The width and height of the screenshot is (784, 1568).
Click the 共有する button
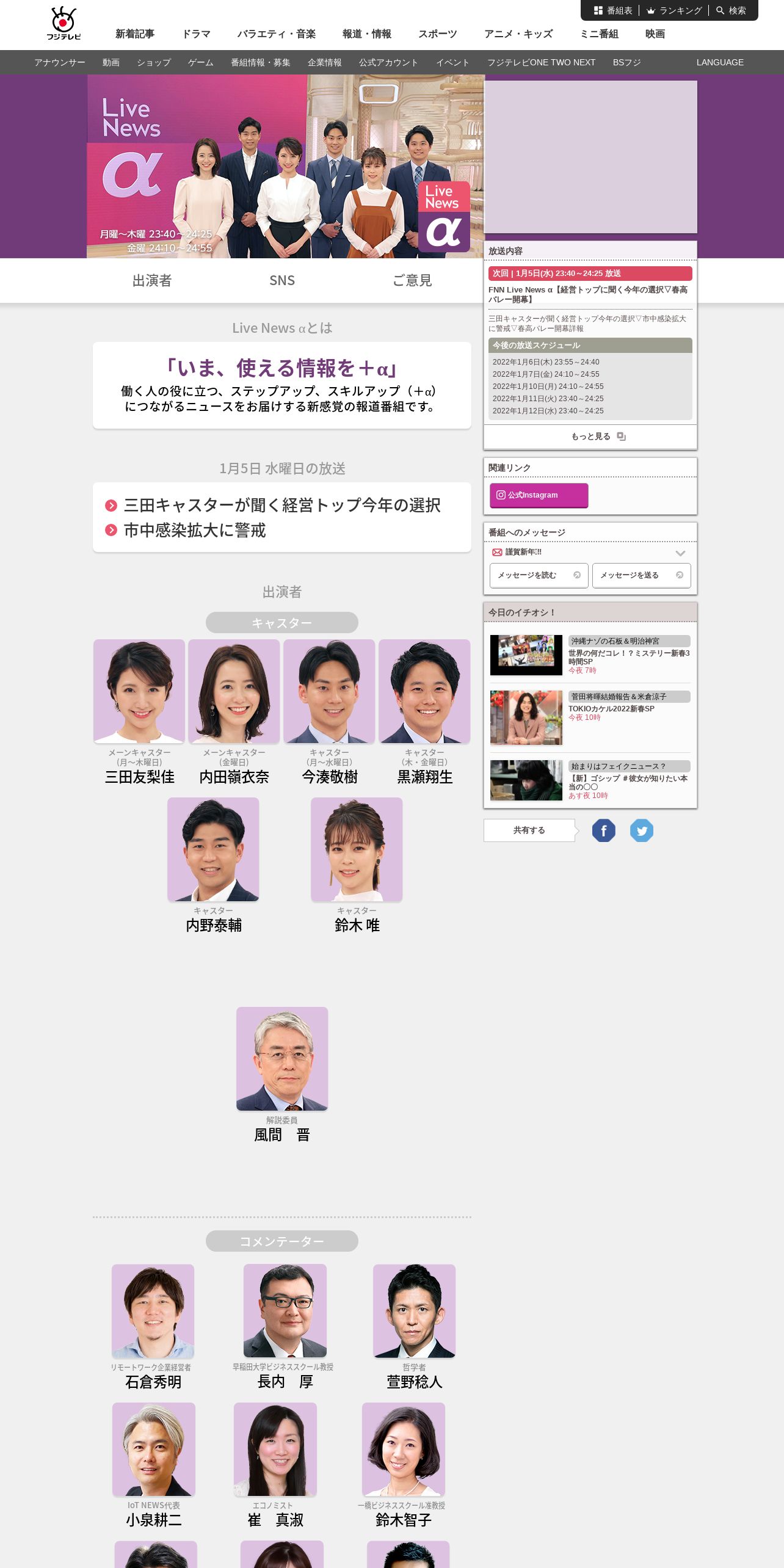pyautogui.click(x=529, y=830)
